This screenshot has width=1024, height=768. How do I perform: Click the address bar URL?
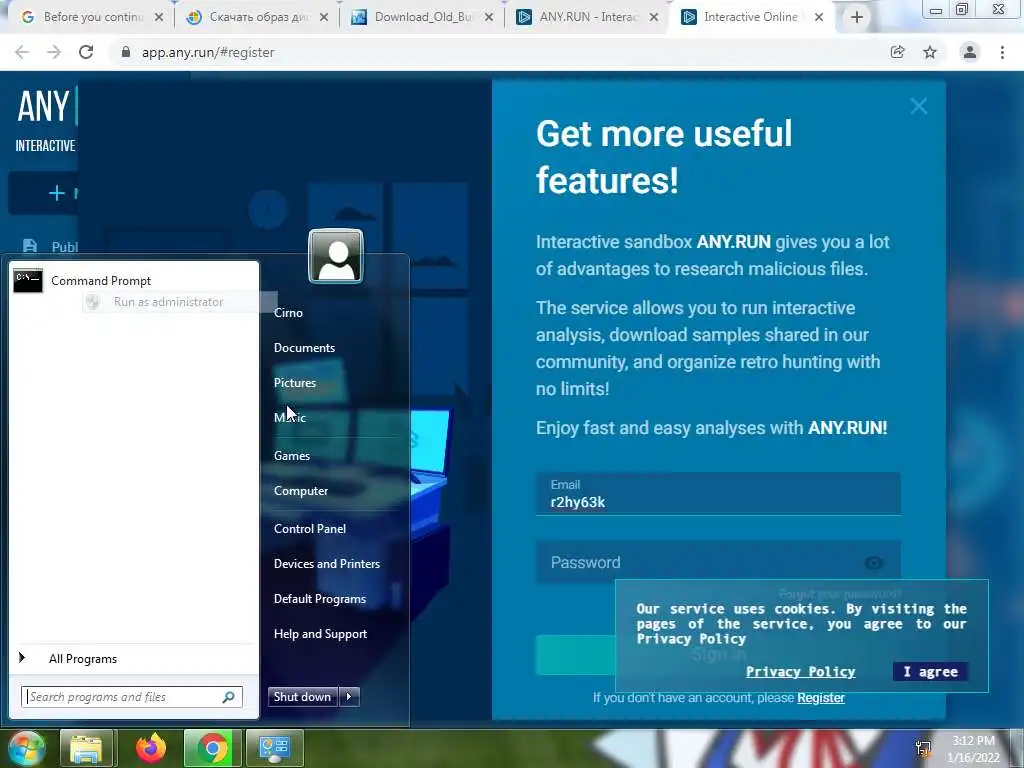(208, 52)
